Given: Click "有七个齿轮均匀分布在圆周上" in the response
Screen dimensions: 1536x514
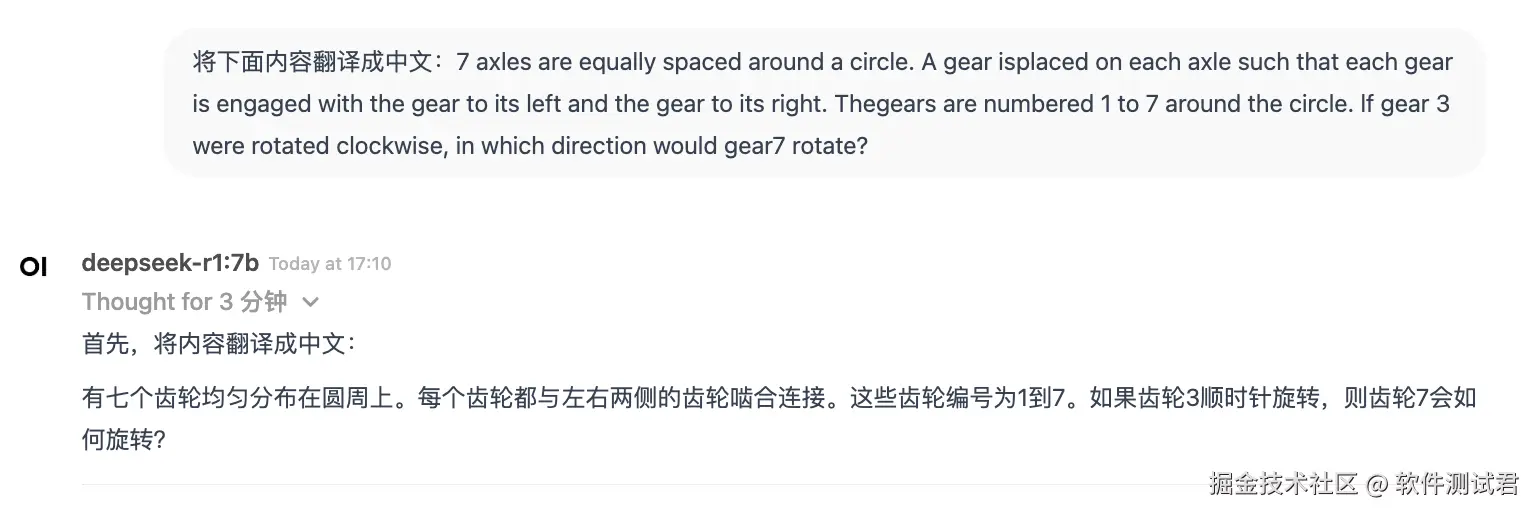Looking at the screenshot, I should tap(244, 399).
